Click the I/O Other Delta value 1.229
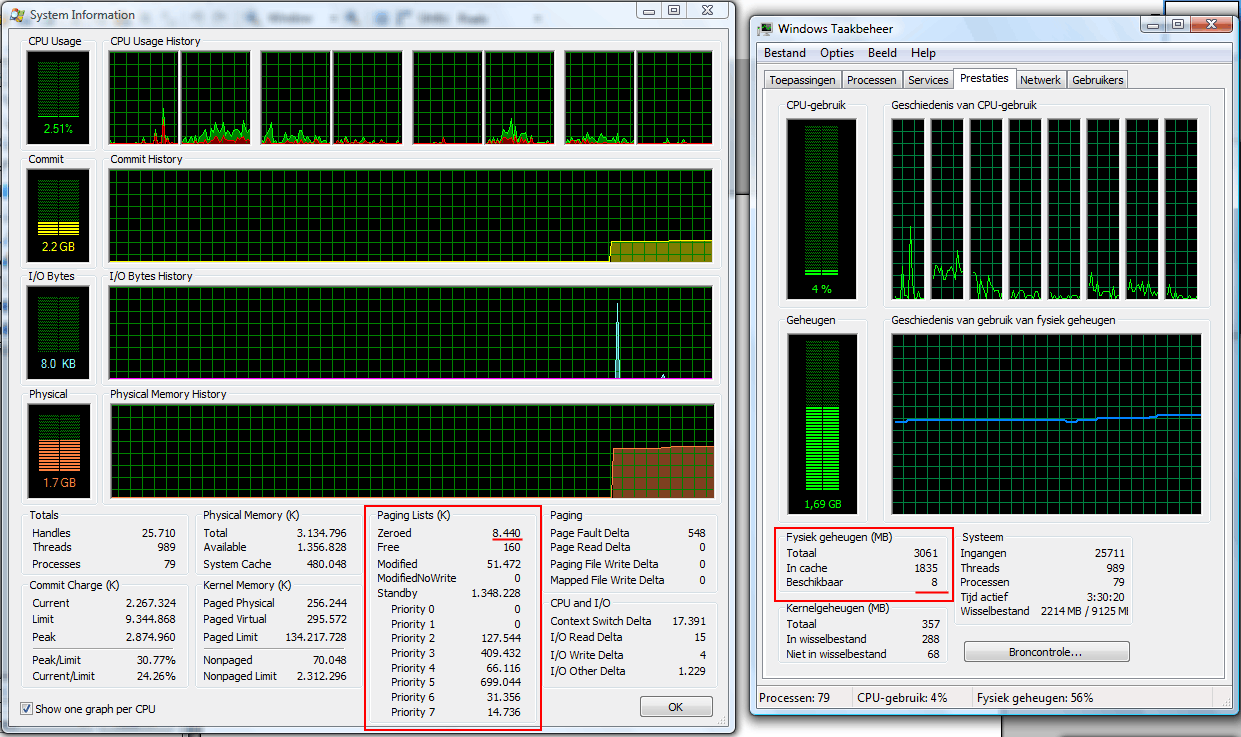1241x737 pixels. pos(692,671)
